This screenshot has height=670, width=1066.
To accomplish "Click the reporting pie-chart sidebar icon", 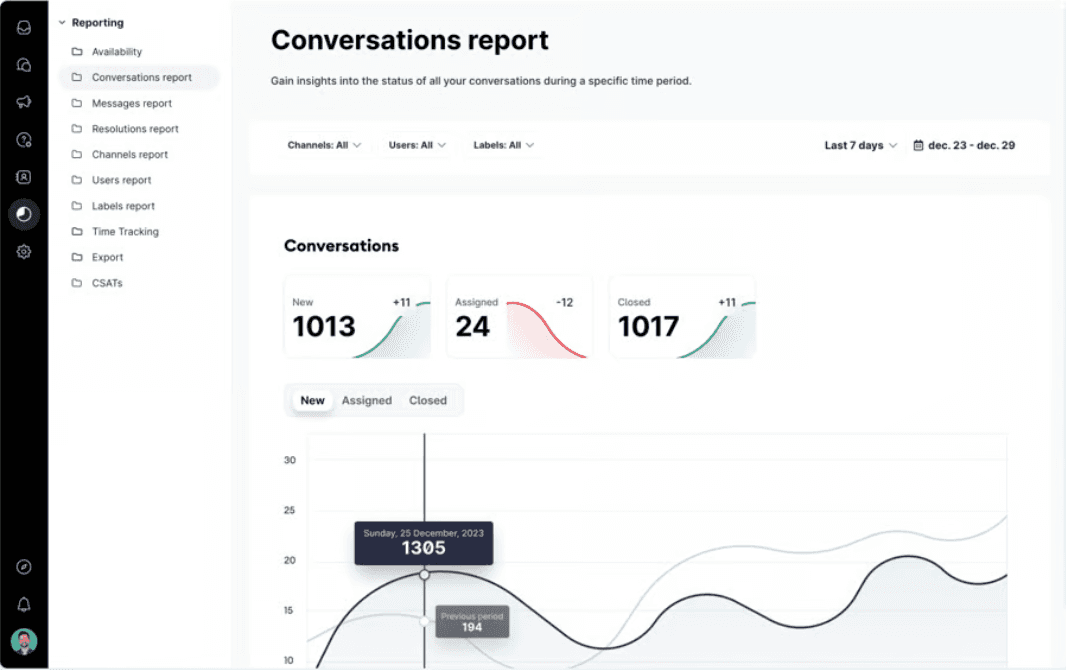I will coord(24,214).
